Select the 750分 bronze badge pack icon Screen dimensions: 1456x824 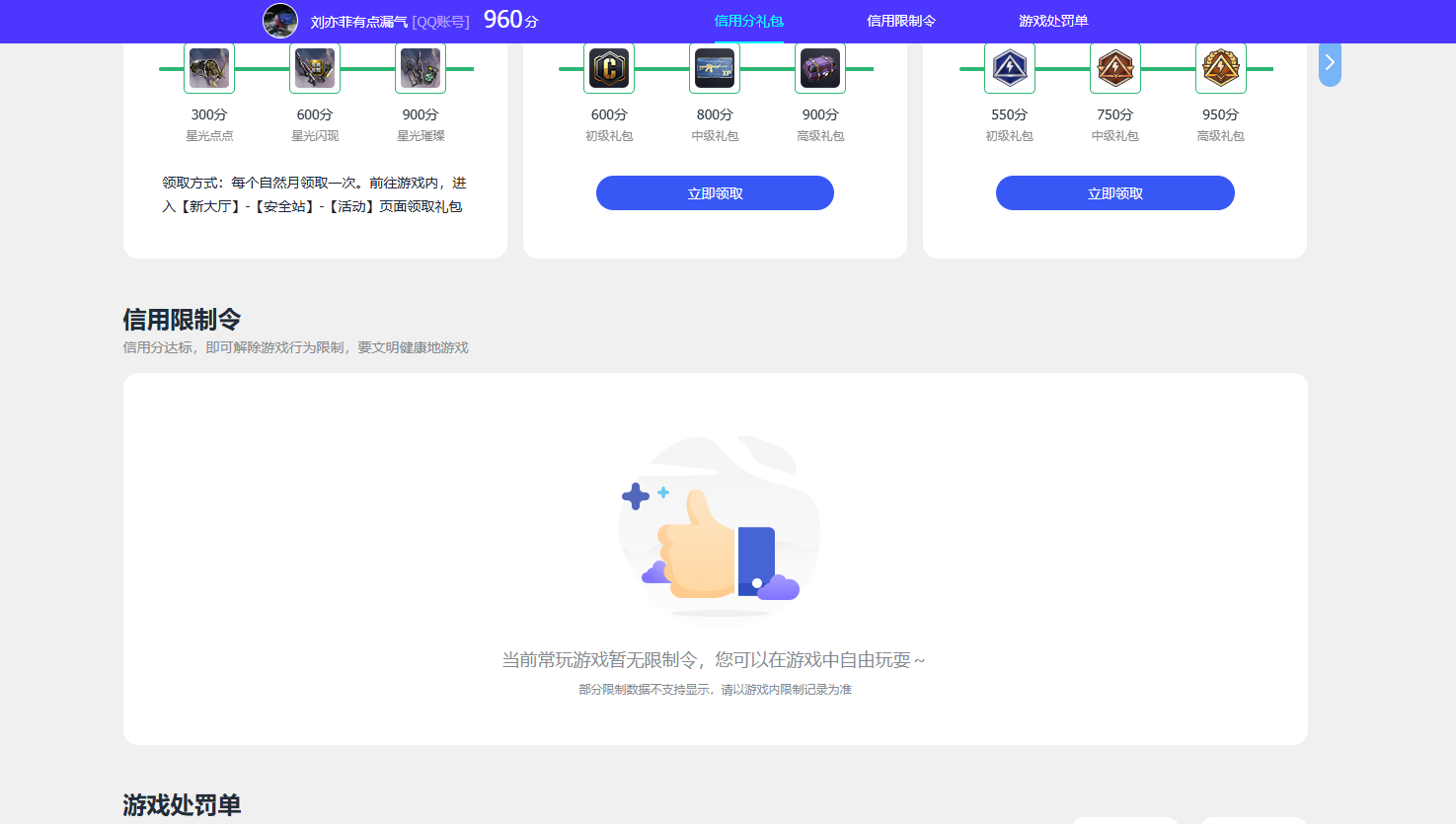pos(1114,68)
